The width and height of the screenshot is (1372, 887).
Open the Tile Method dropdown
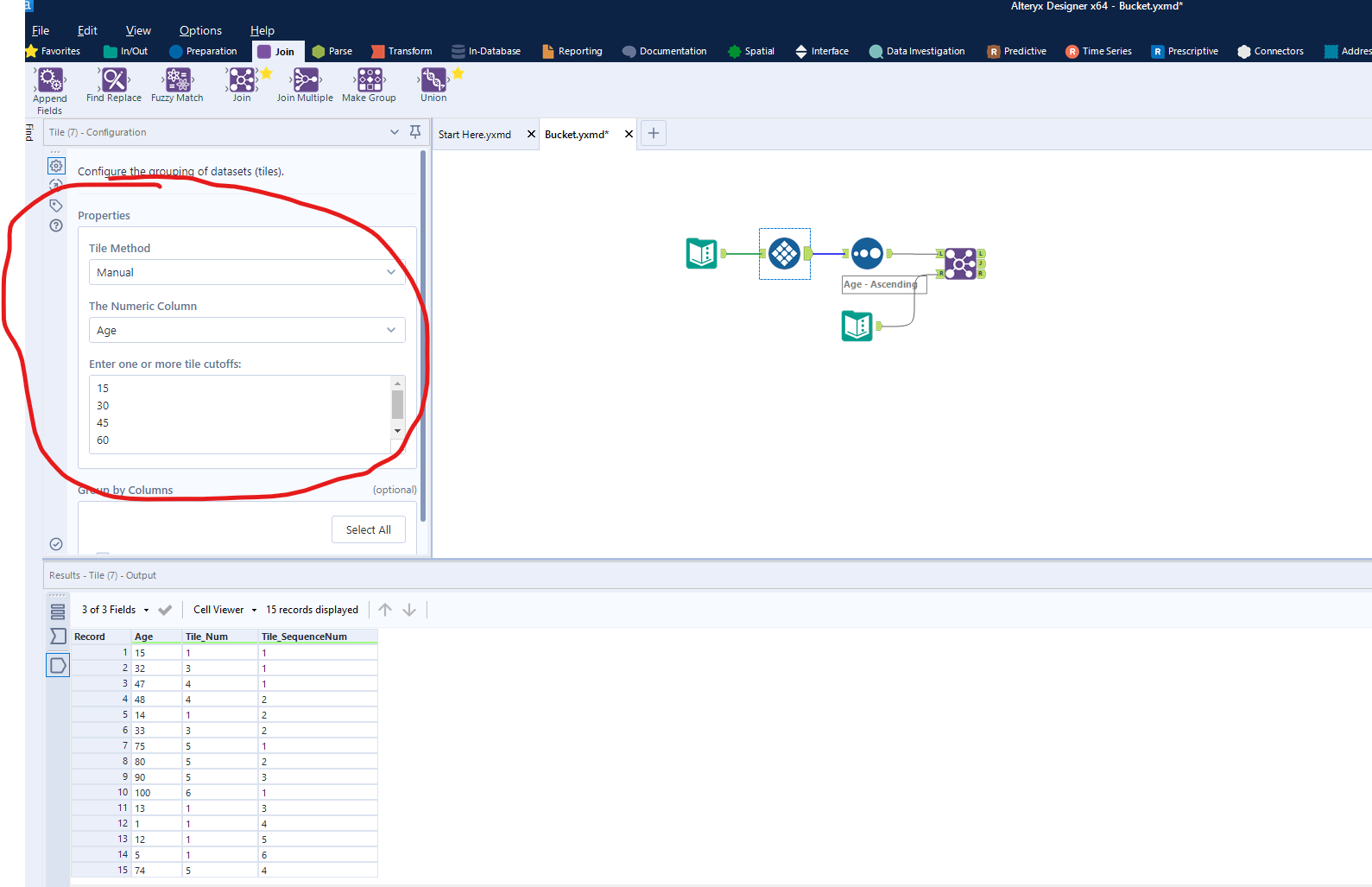click(x=247, y=272)
